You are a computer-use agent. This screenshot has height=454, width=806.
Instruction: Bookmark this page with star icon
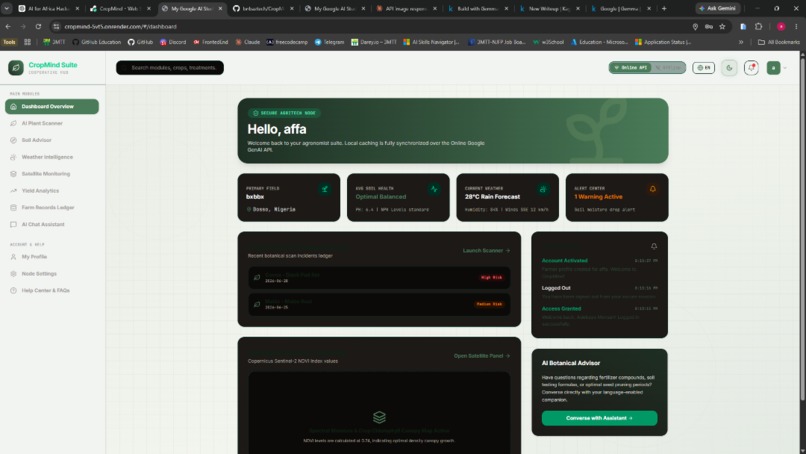click(722, 26)
